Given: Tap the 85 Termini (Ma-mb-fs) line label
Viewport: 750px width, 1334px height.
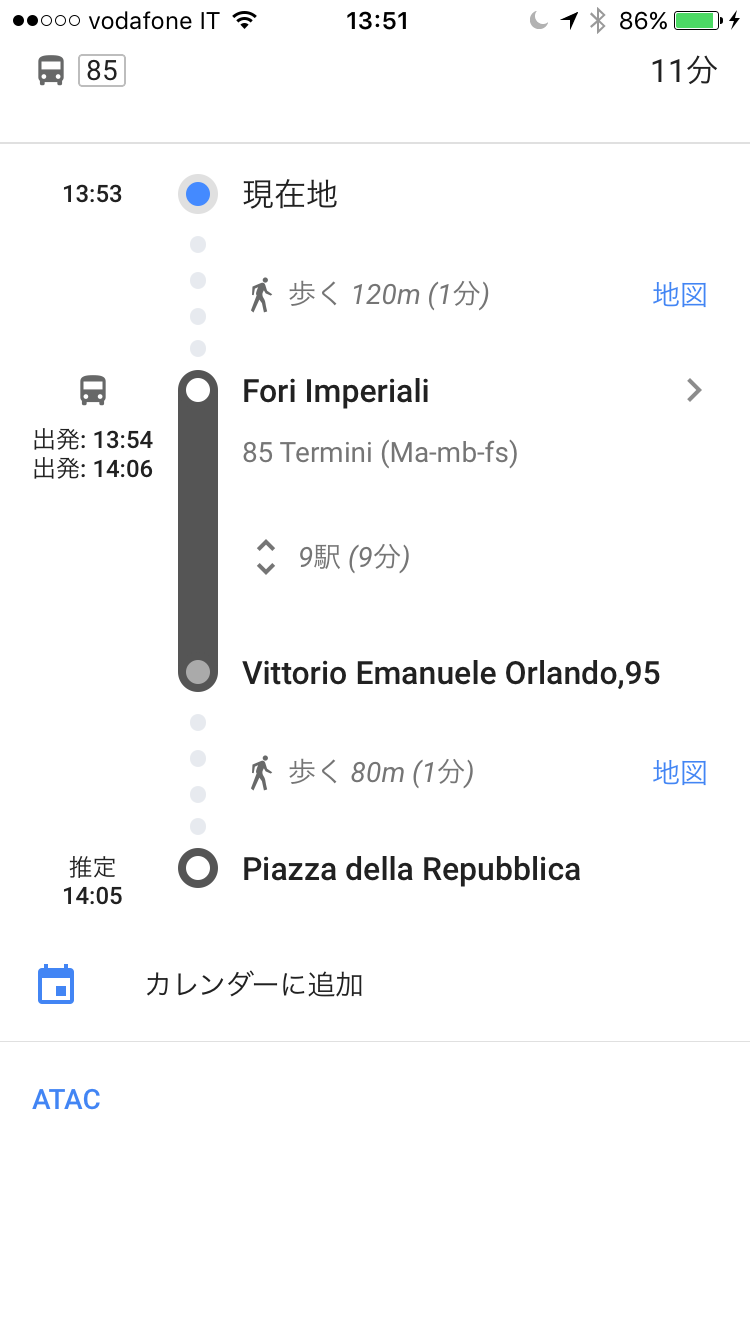Looking at the screenshot, I should (380, 453).
